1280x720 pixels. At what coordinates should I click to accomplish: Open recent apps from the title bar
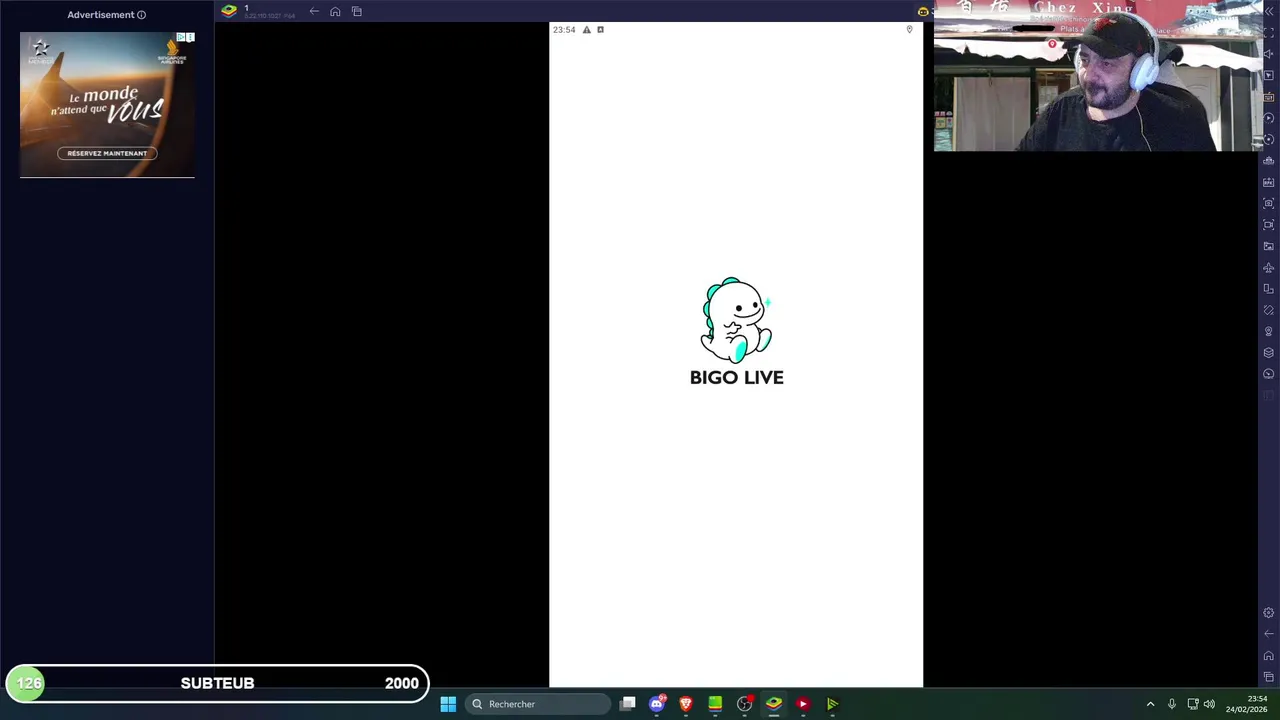tap(357, 11)
